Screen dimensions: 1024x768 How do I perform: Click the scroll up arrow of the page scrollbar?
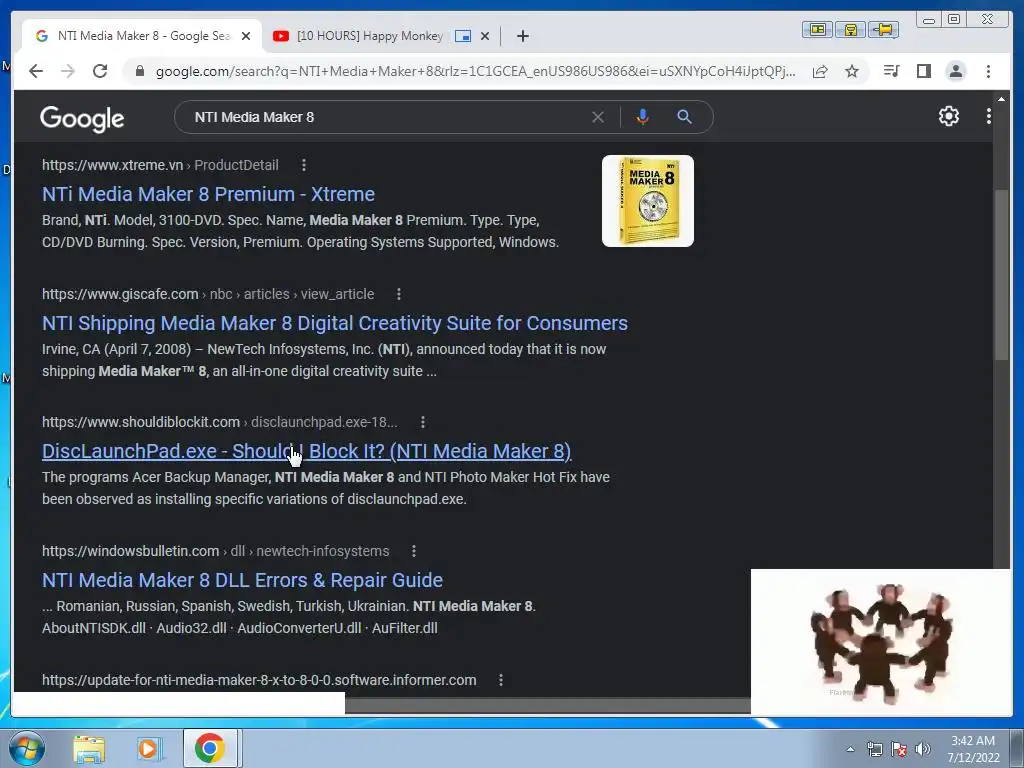(x=1000, y=99)
